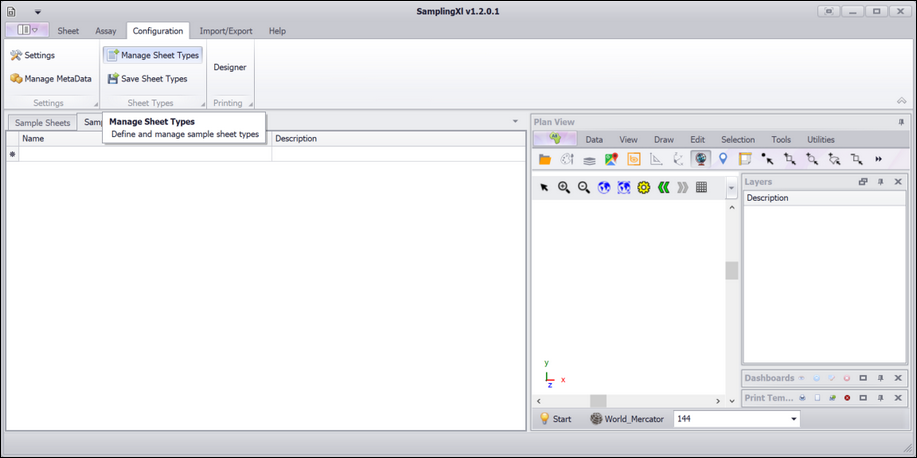917x458 pixels.
Task: Click the first blue globe icon
Action: 604,187
